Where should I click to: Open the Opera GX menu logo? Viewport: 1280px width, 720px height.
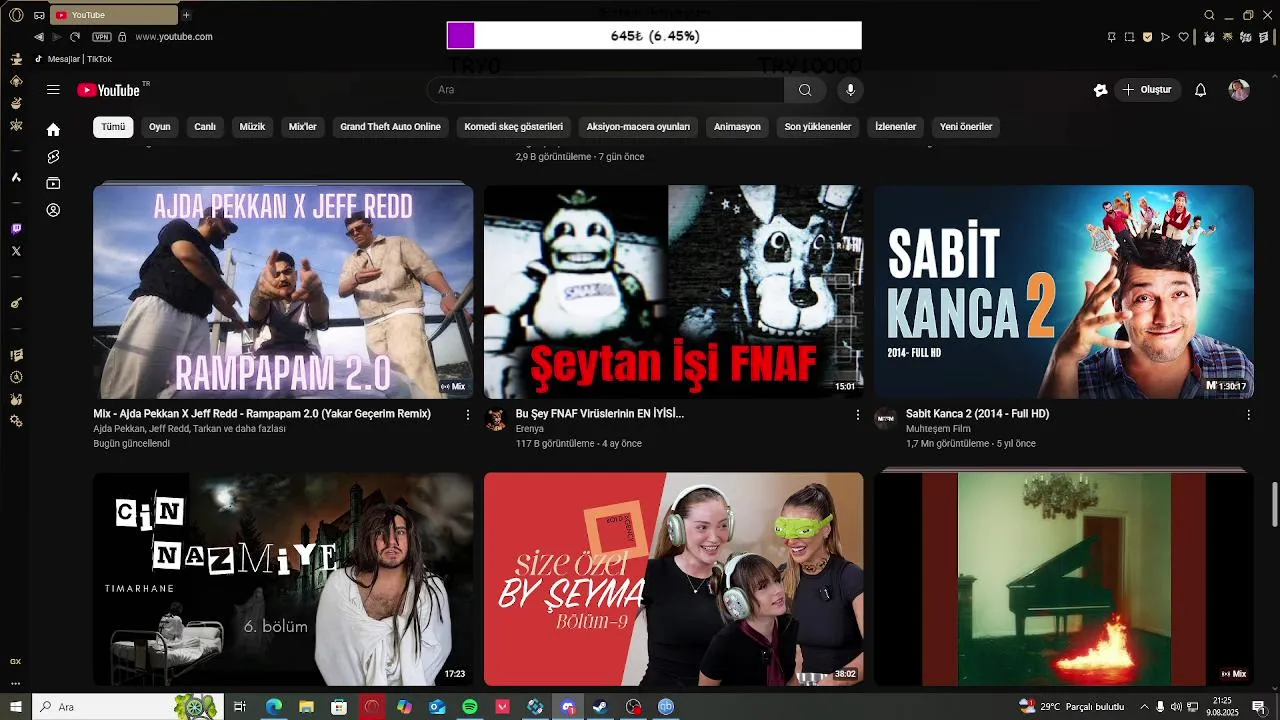tap(16, 15)
